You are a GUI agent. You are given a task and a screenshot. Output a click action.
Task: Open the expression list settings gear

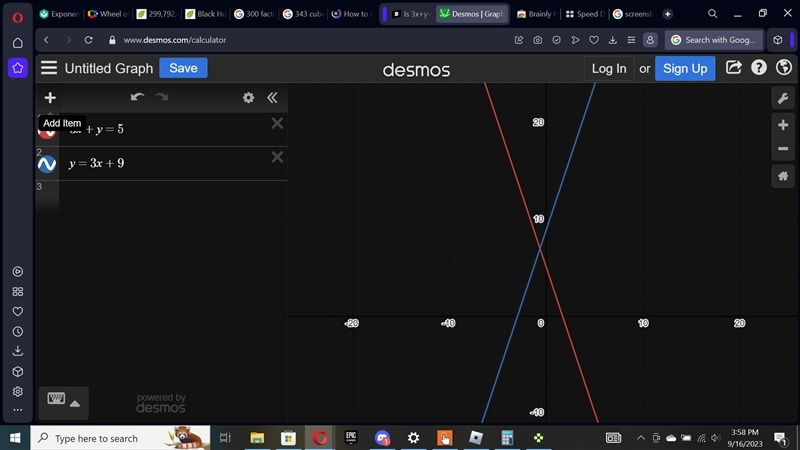click(x=248, y=97)
